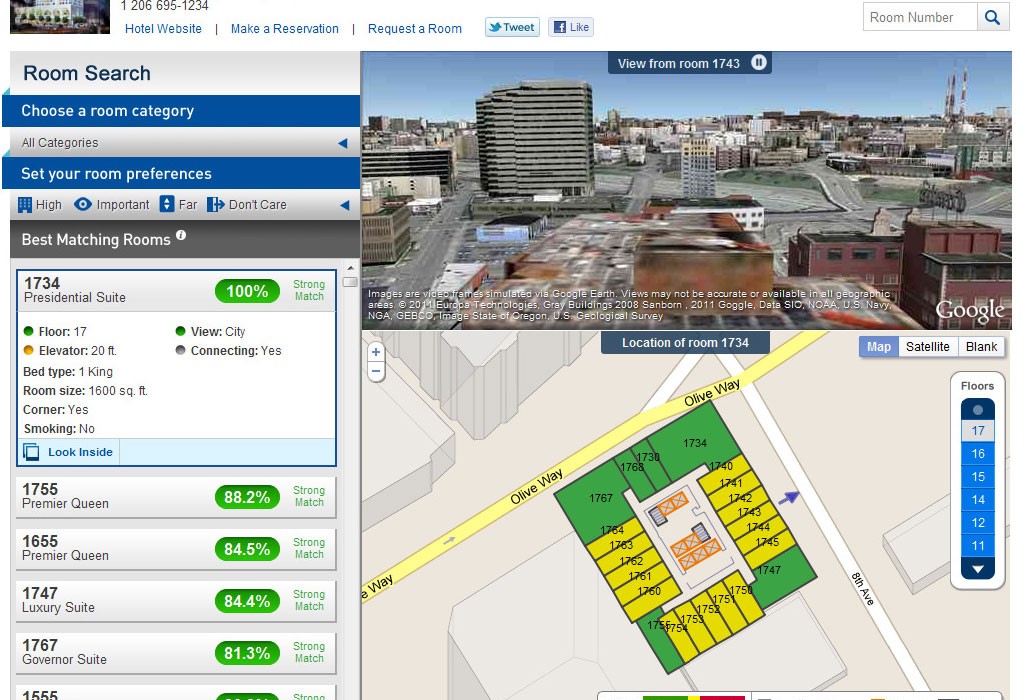1023x700 pixels.
Task: Select the High floor preference icon
Action: 26,205
